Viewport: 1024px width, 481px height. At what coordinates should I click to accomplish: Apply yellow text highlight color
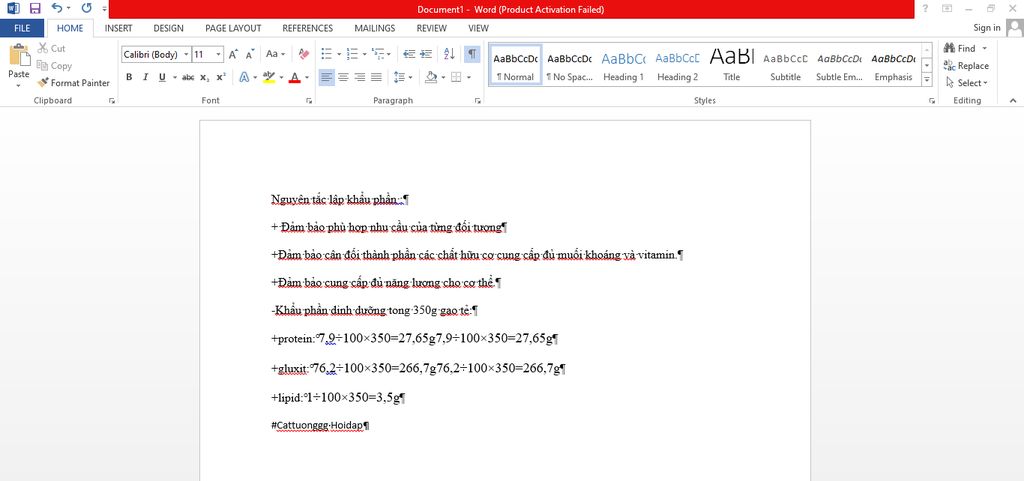[x=268, y=77]
